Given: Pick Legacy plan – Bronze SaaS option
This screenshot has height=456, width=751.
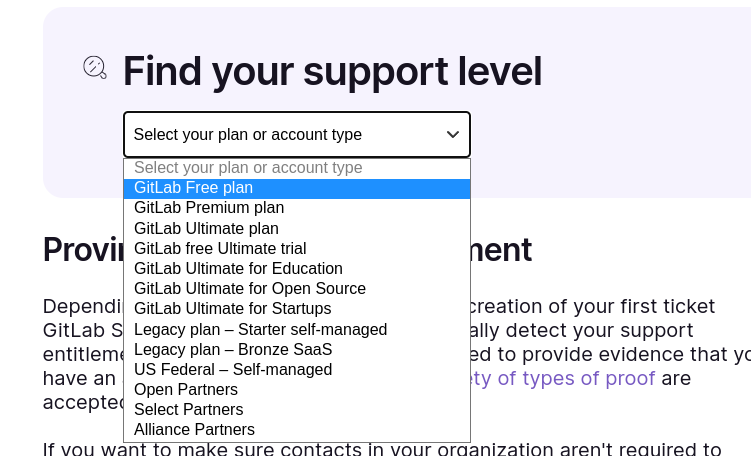Looking at the screenshot, I should point(233,350).
